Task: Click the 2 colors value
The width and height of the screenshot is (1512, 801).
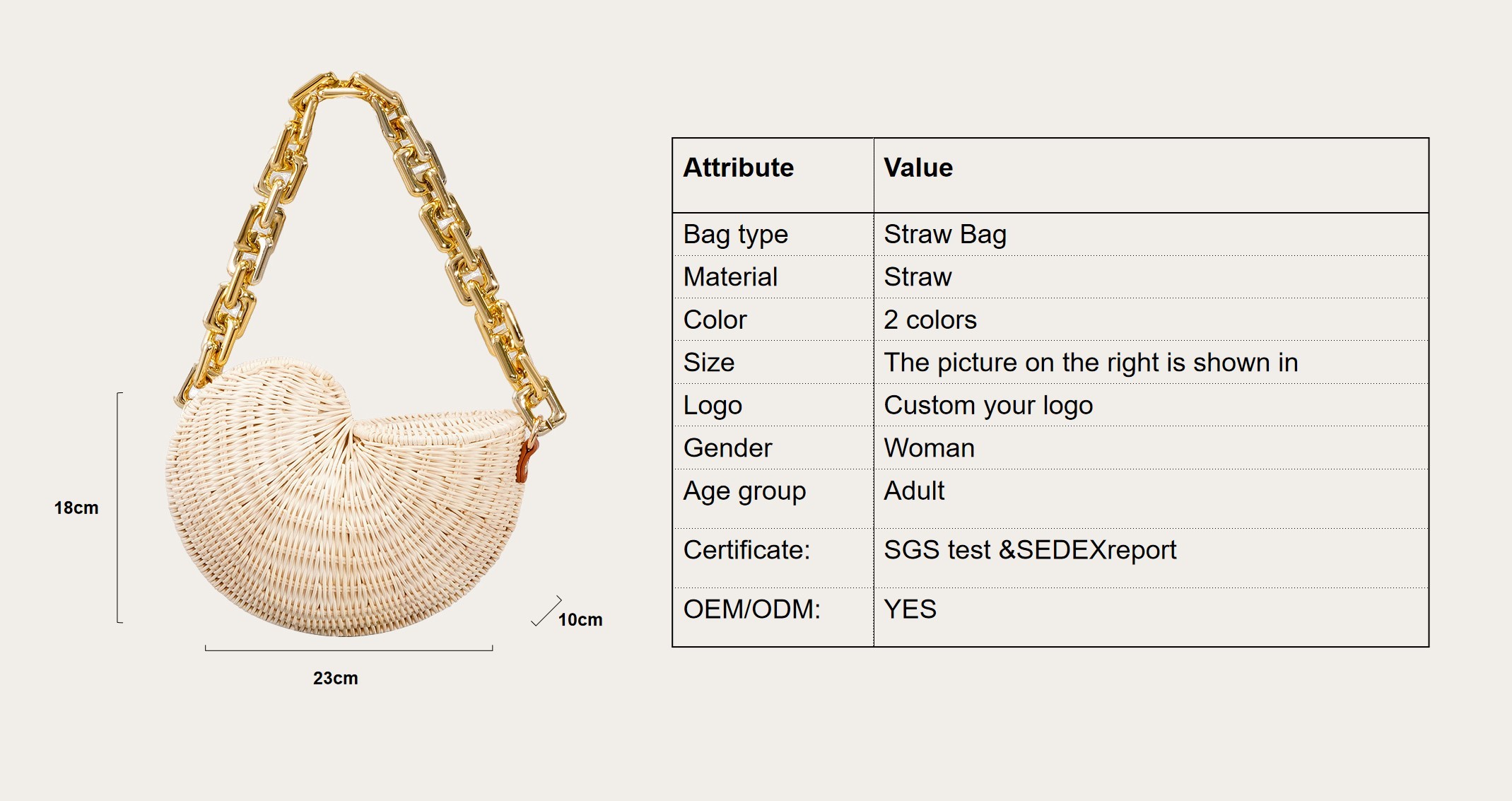Action: click(930, 320)
